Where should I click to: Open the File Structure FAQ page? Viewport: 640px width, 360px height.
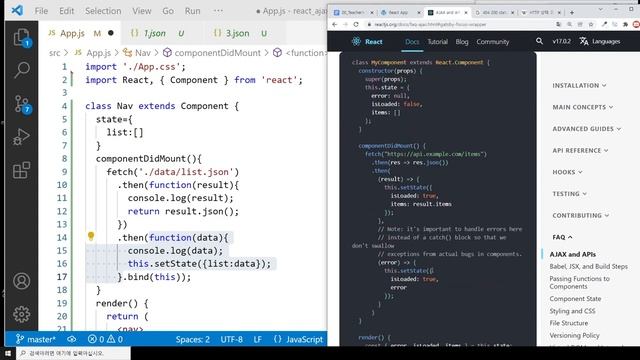tap(569, 323)
